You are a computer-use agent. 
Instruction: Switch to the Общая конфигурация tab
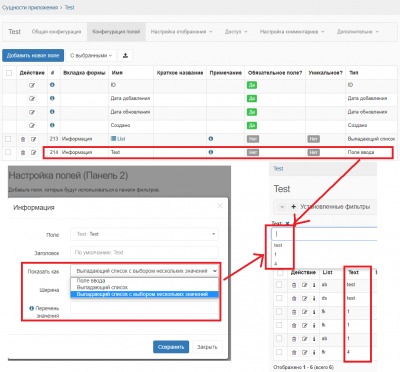pyautogui.click(x=56, y=32)
